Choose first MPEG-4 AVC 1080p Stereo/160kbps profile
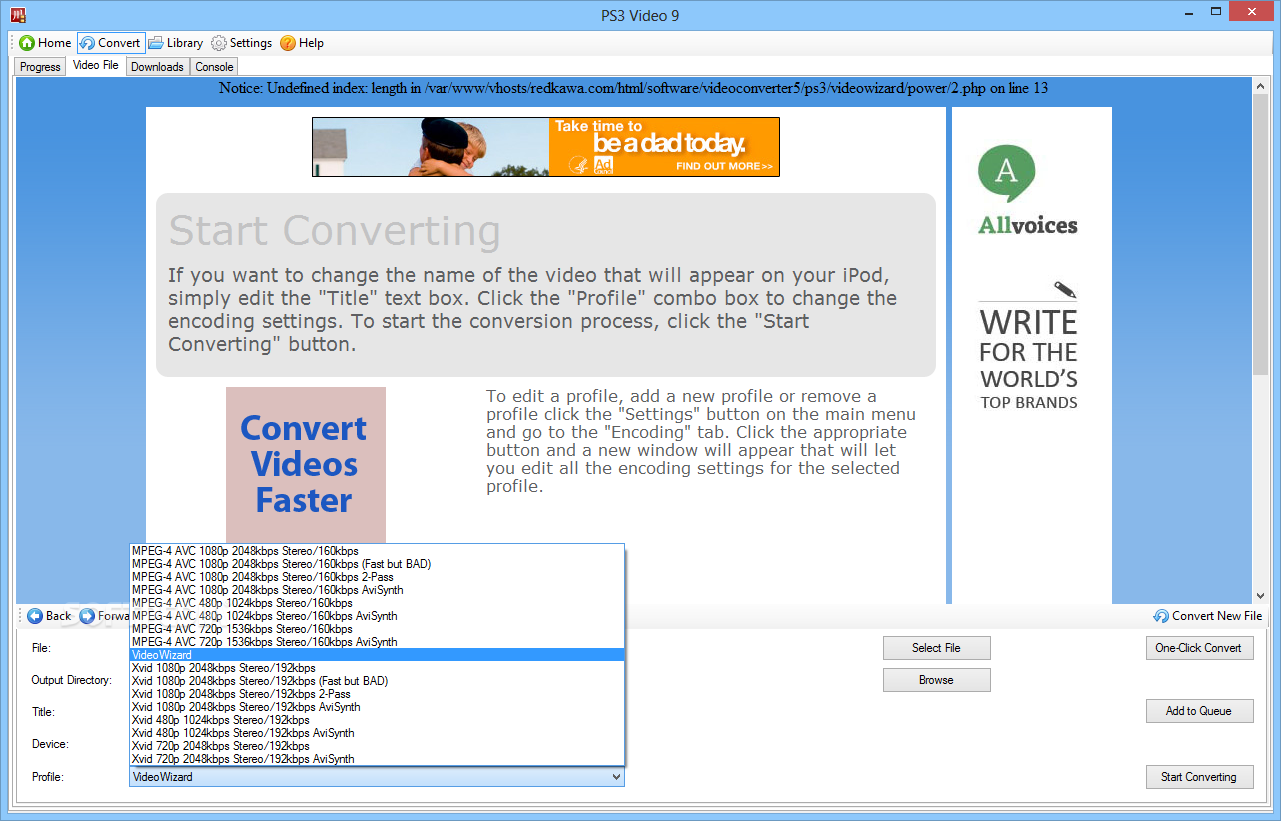 (377, 551)
